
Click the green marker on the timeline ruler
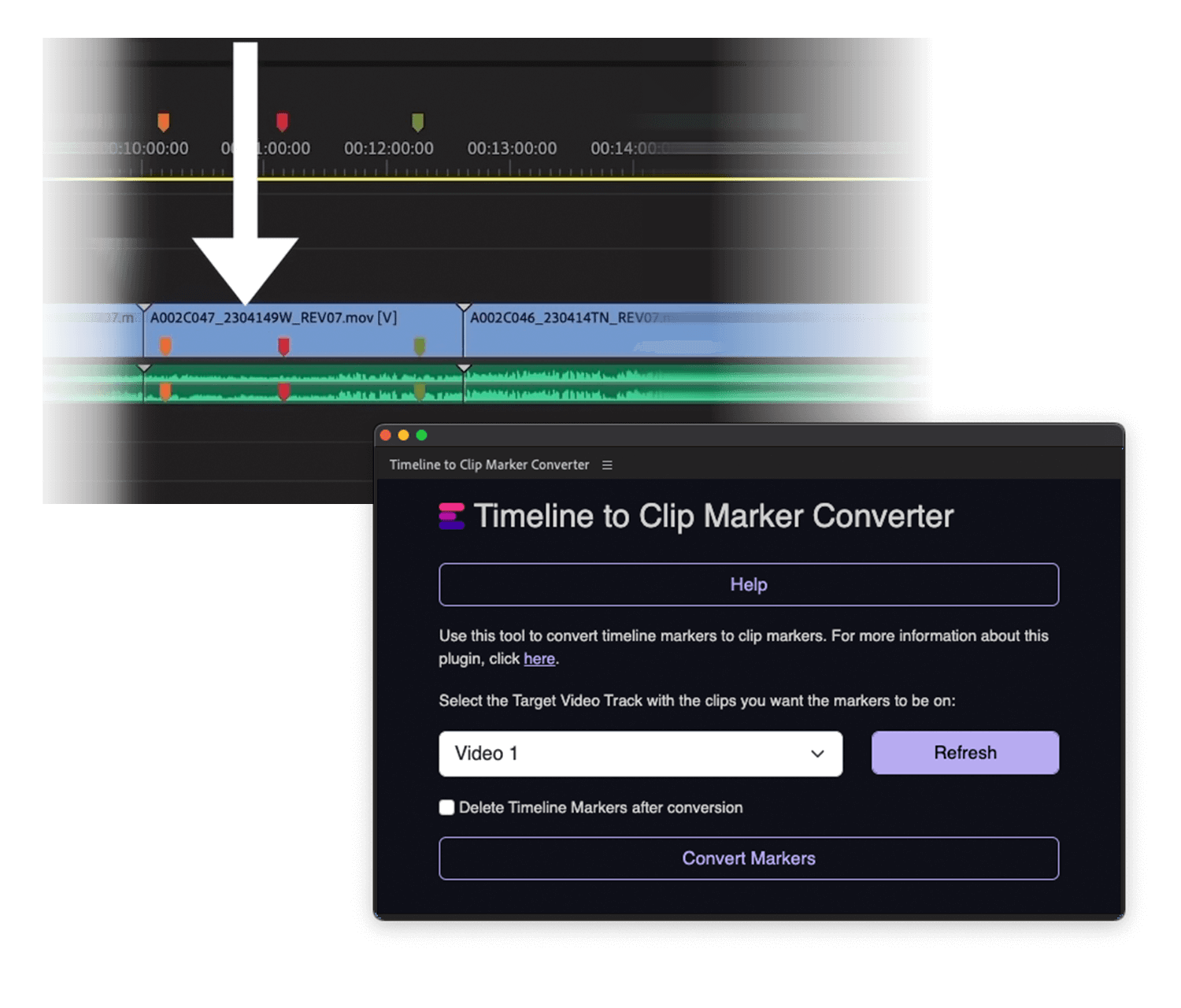coord(418,122)
